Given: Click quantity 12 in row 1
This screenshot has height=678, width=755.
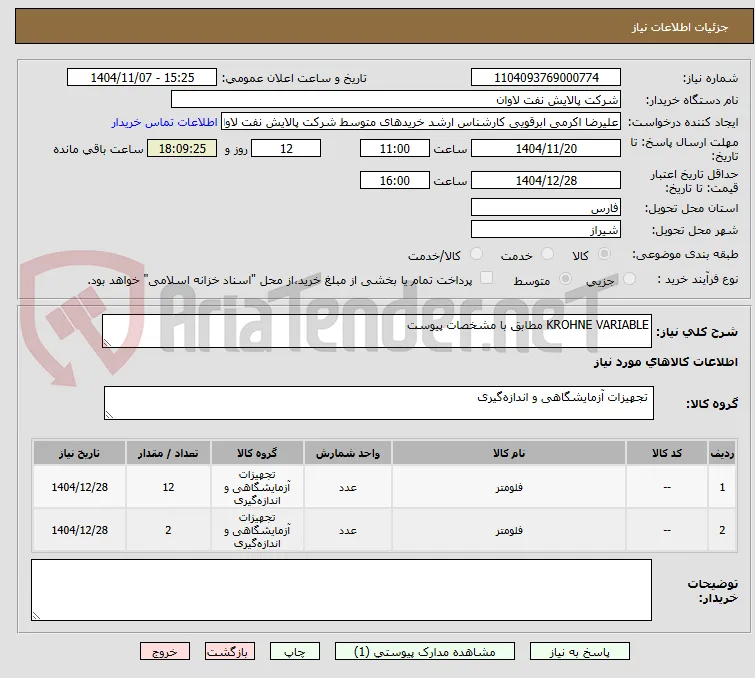Looking at the screenshot, I should tap(168, 487).
